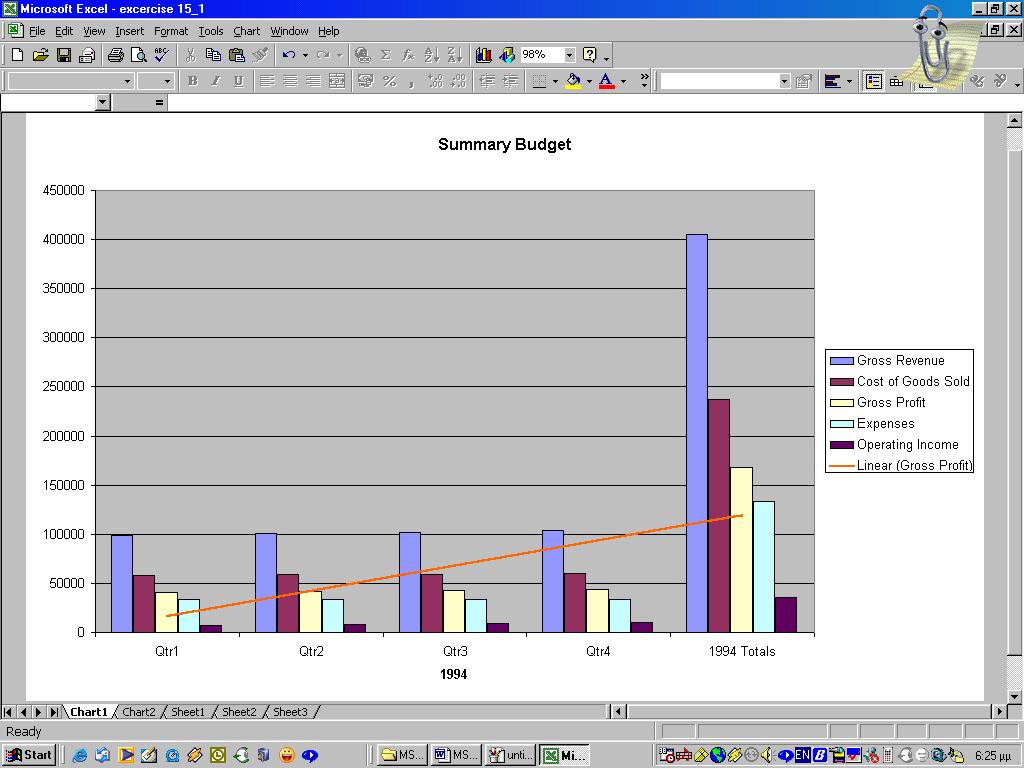
Task: Open the Chart menu
Action: 246,31
